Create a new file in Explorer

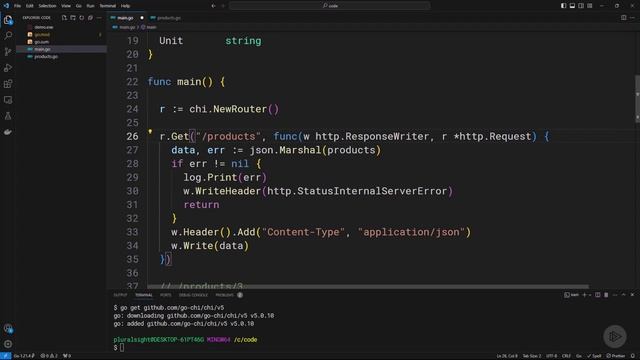[64, 18]
